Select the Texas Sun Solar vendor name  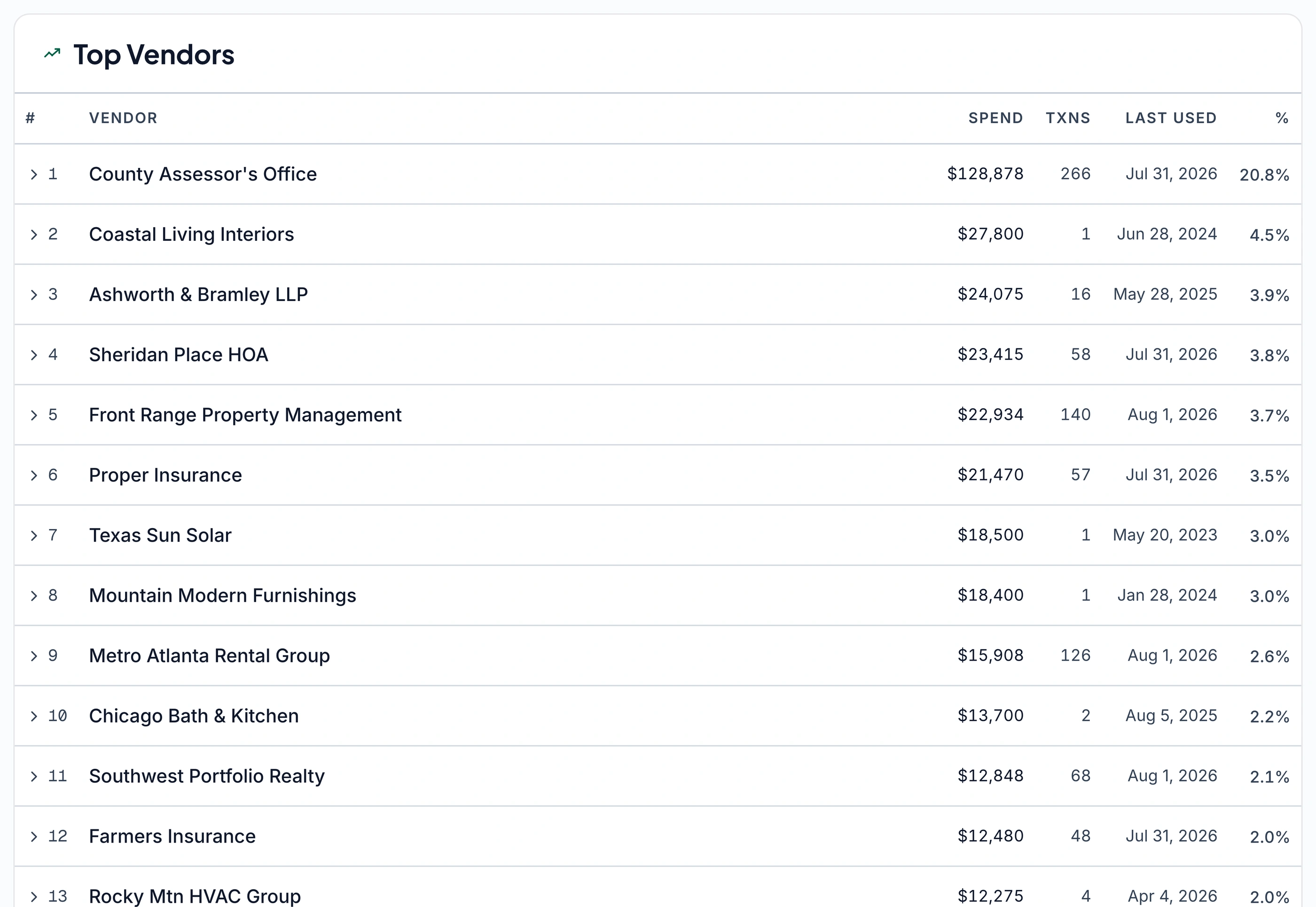(x=160, y=536)
